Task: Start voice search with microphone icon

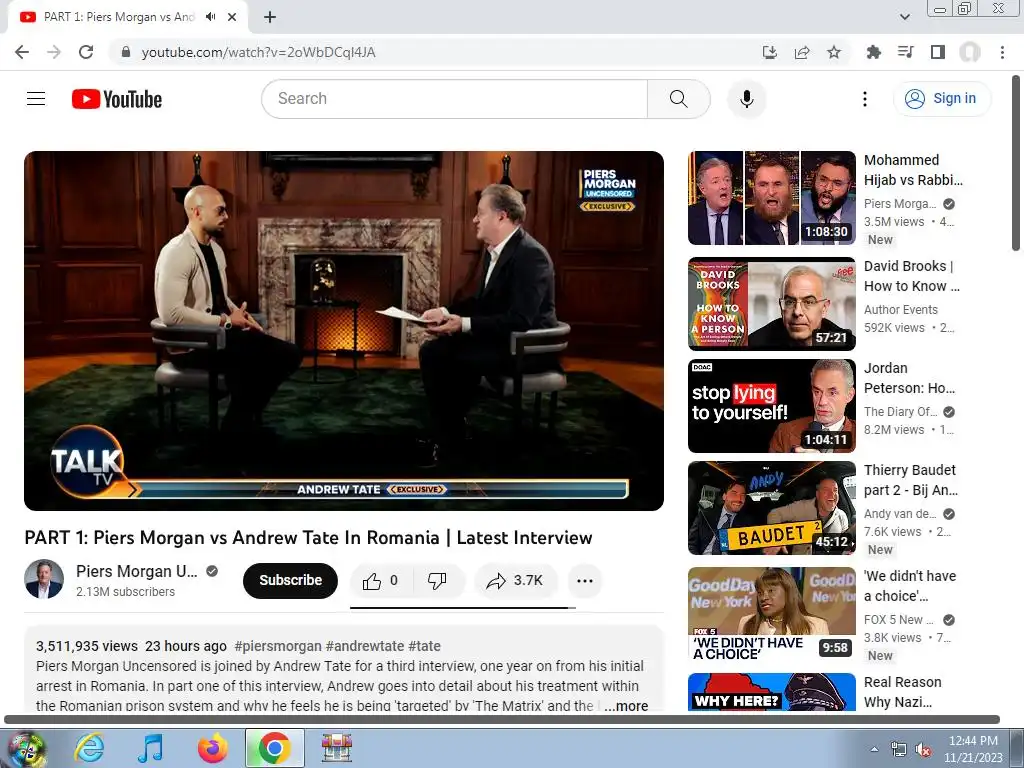Action: click(746, 99)
